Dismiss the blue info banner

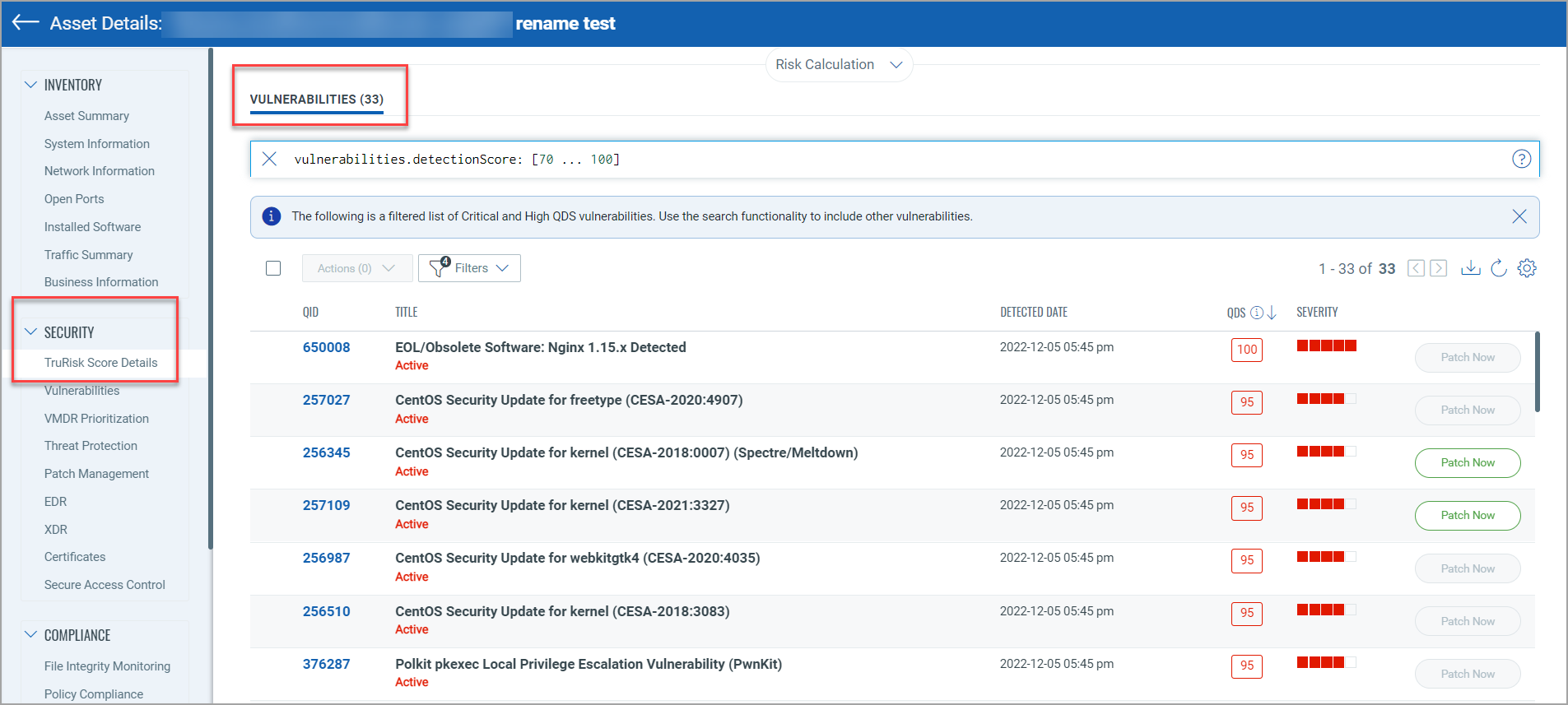pos(1519,216)
